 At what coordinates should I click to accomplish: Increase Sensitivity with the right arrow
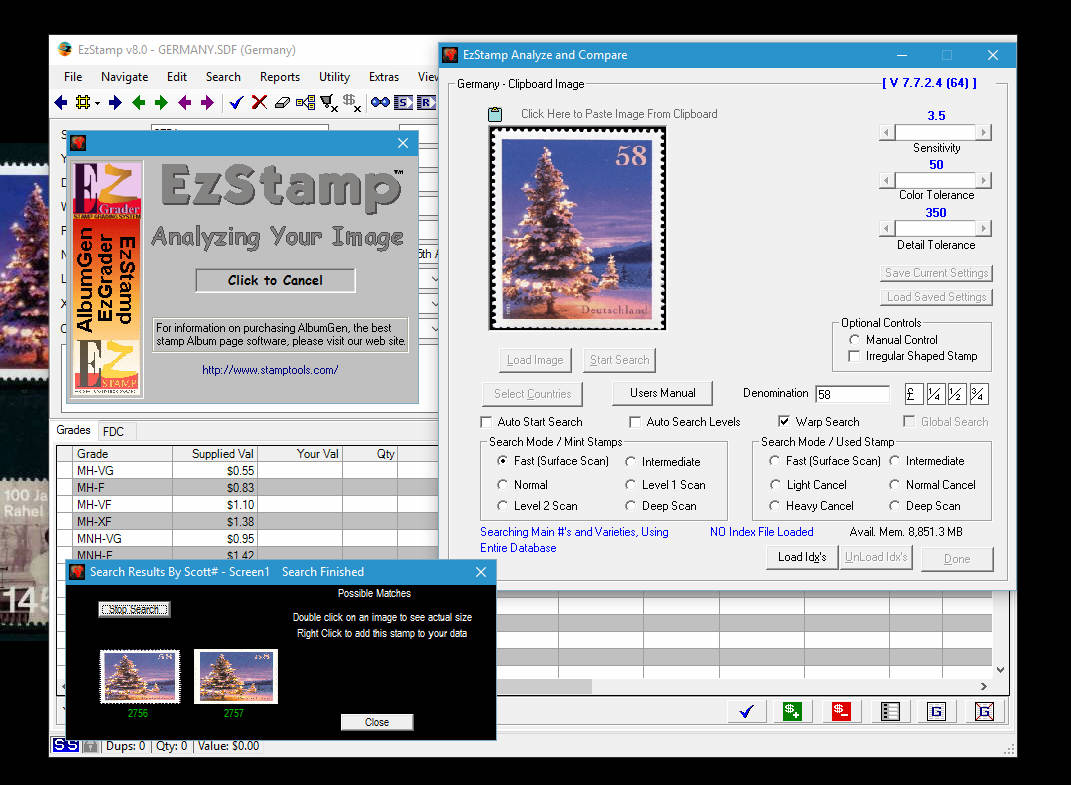pyautogui.click(x=984, y=132)
